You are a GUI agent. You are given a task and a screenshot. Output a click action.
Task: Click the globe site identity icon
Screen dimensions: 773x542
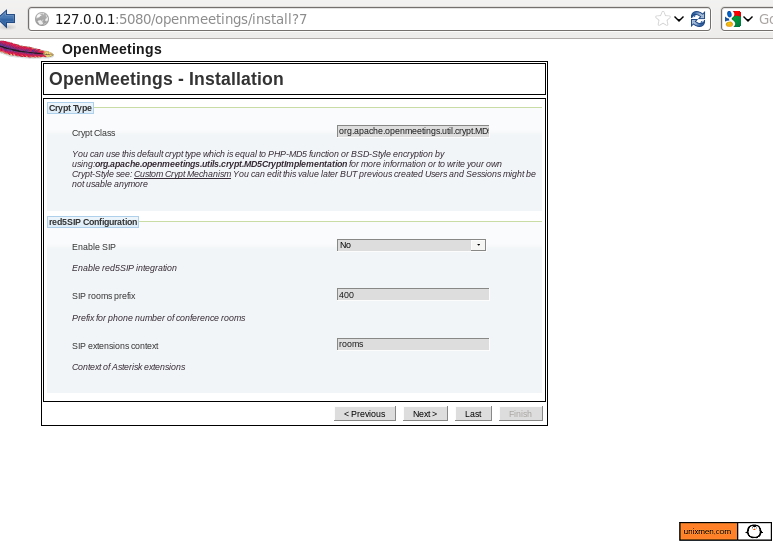pyautogui.click(x=42, y=19)
